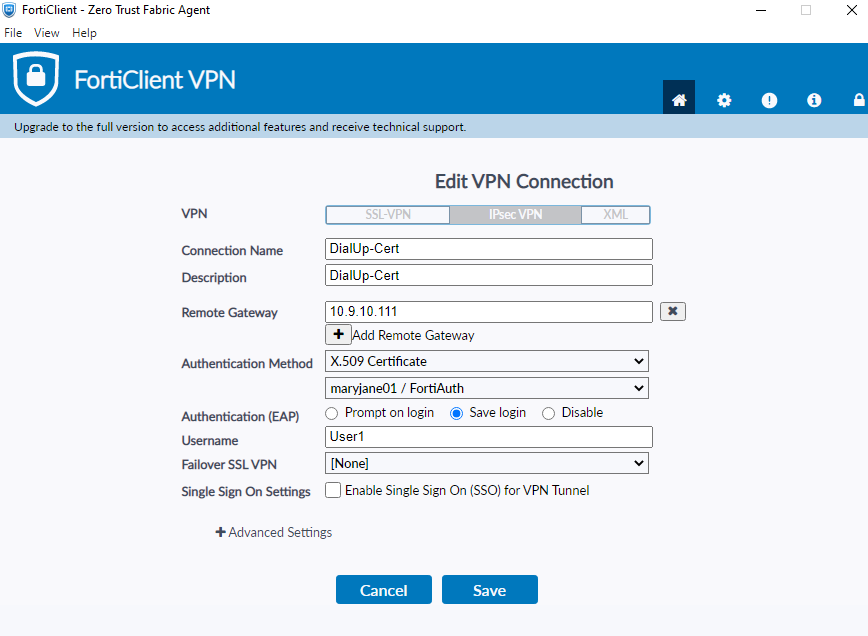Enable Single Sign On for VPN Tunnel
Image resolution: width=868 pixels, height=636 pixels.
point(333,490)
